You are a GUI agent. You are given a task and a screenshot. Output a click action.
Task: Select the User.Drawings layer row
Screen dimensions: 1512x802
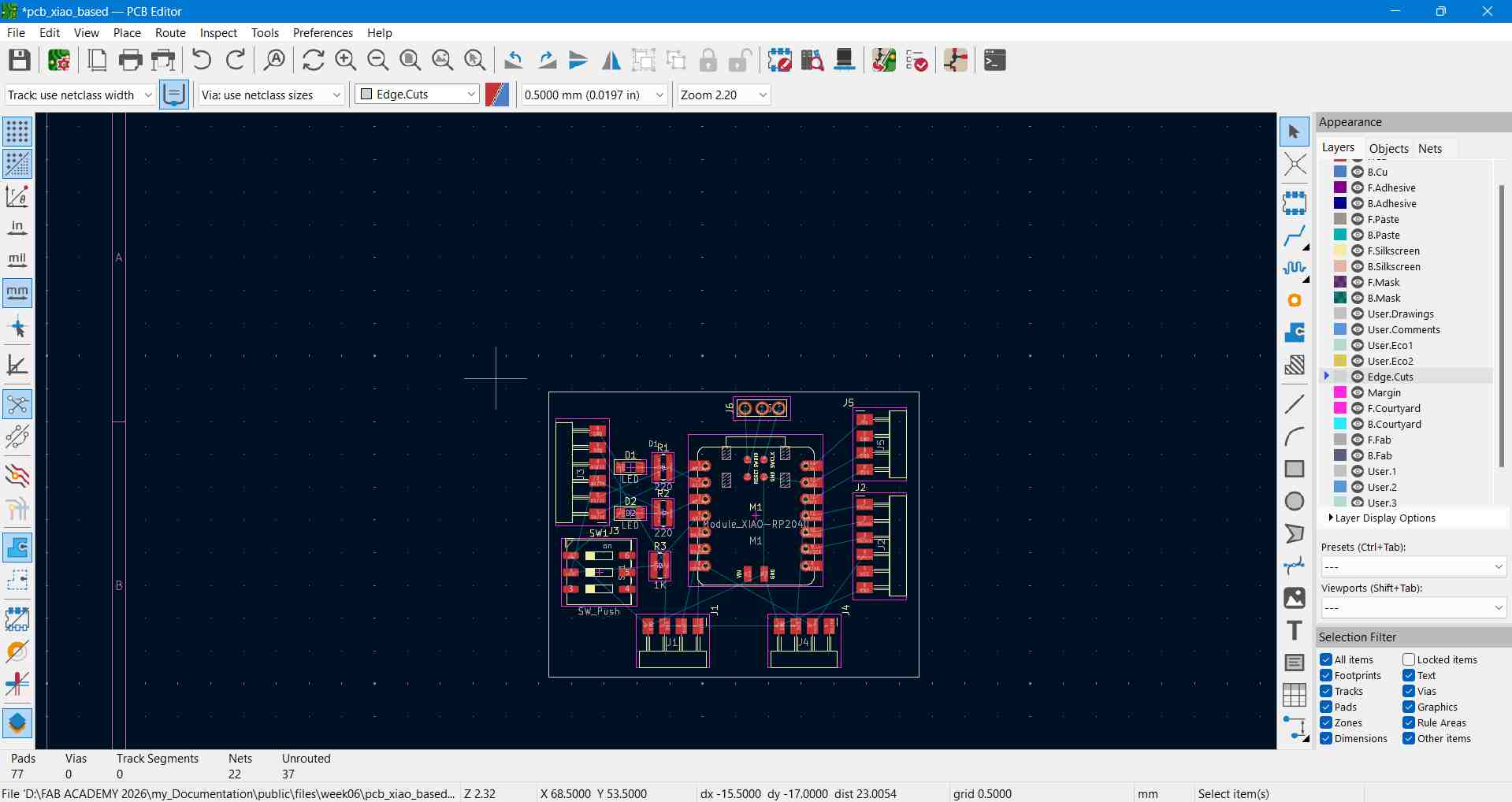pyautogui.click(x=1406, y=314)
